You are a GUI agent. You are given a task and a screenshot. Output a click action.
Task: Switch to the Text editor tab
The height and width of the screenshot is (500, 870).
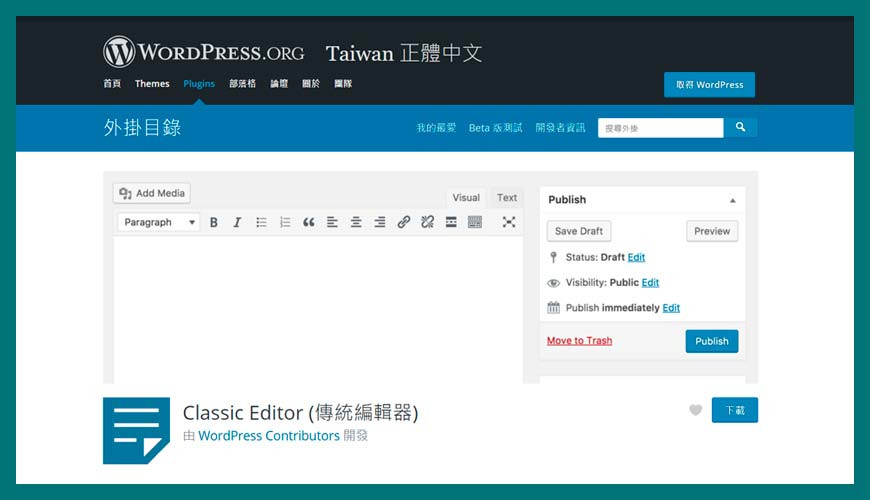point(507,198)
